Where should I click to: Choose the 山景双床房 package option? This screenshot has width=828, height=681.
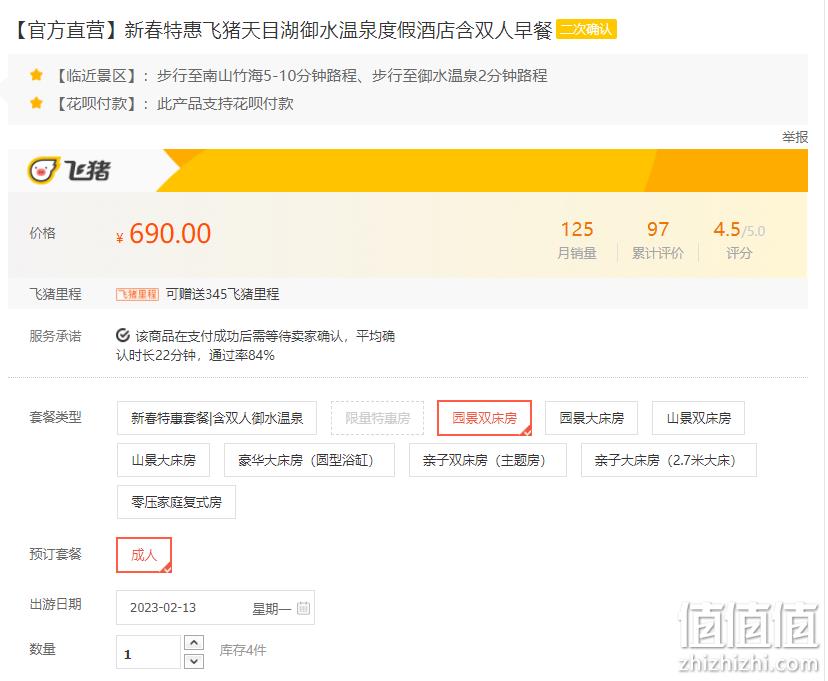tap(699, 418)
